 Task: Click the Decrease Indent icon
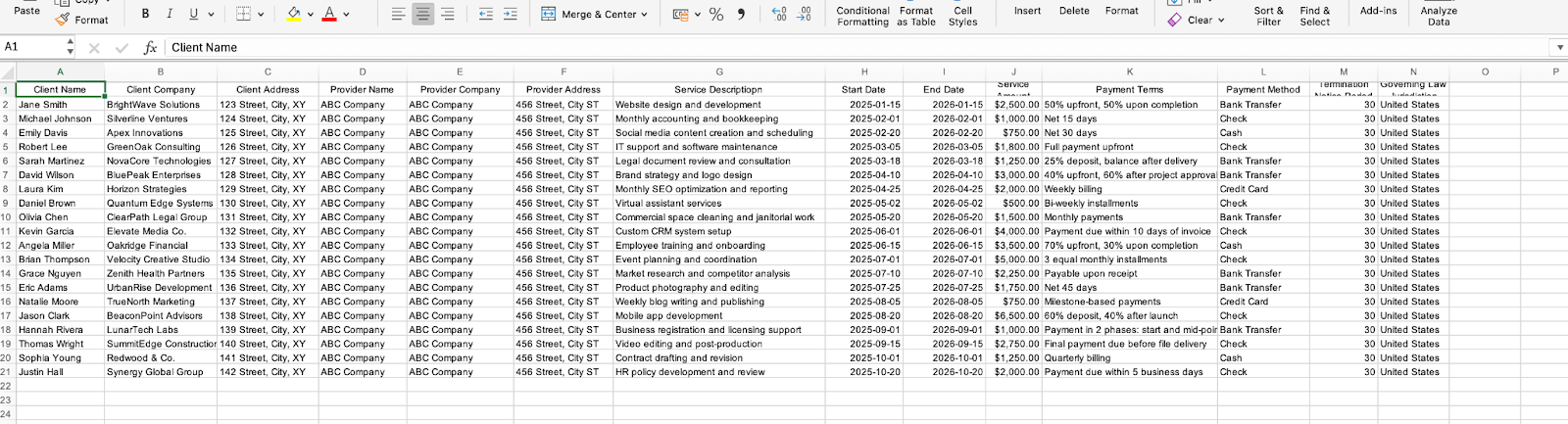click(x=486, y=14)
